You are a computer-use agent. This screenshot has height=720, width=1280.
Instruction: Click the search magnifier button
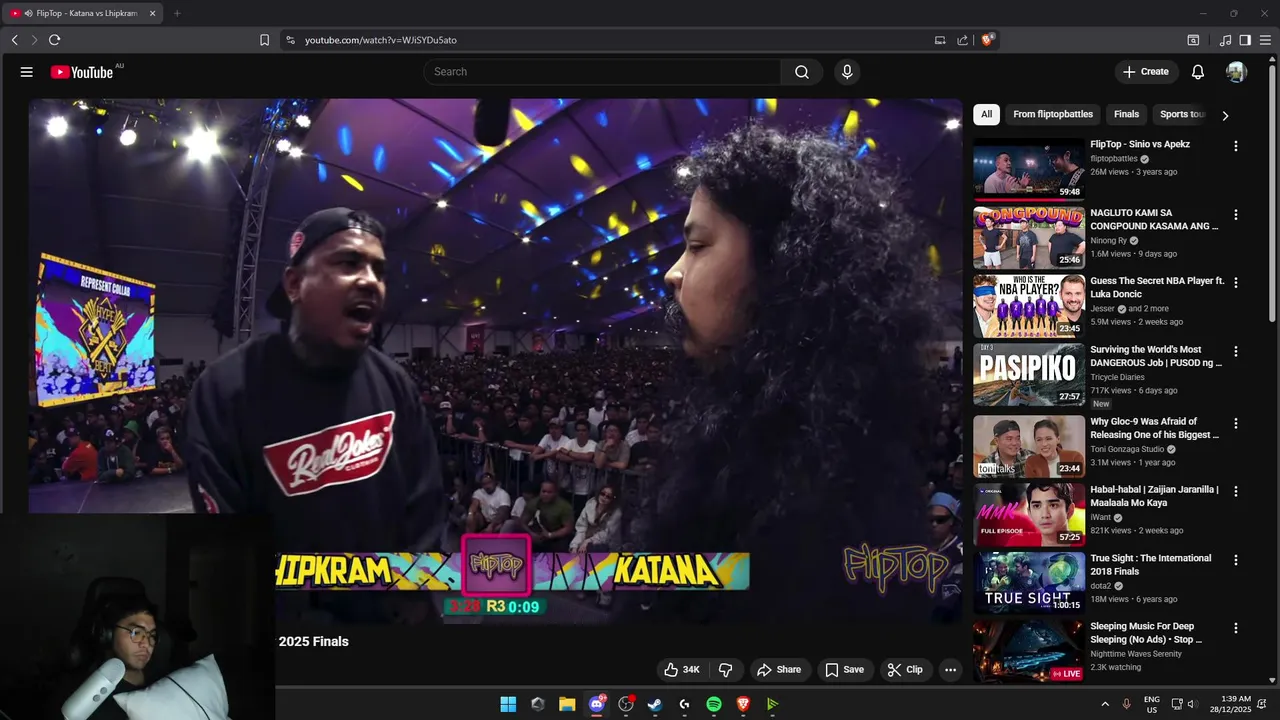coord(802,72)
